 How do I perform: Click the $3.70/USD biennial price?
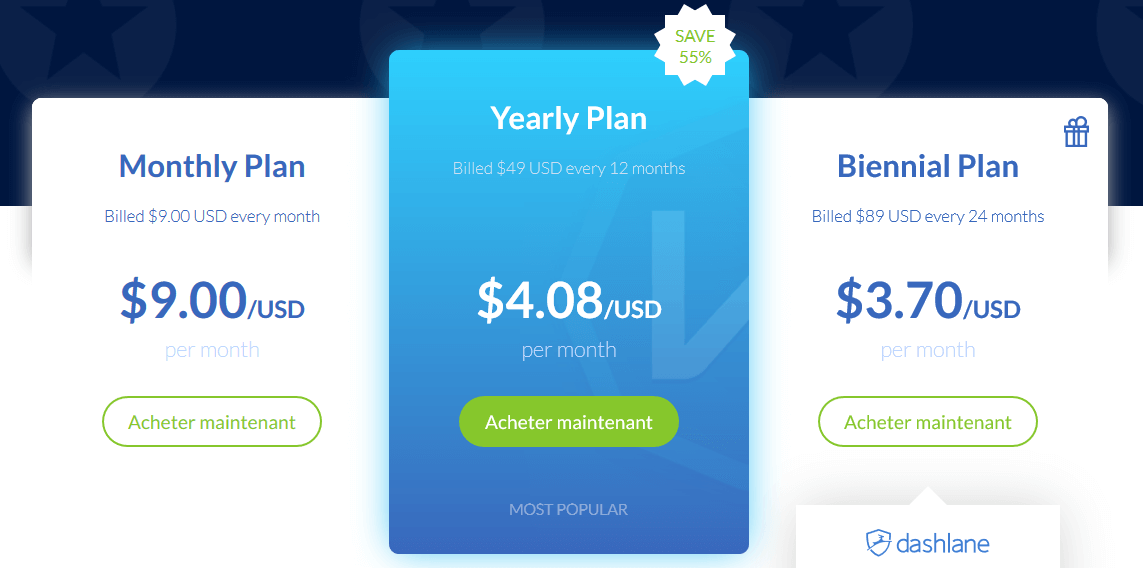pyautogui.click(x=927, y=301)
